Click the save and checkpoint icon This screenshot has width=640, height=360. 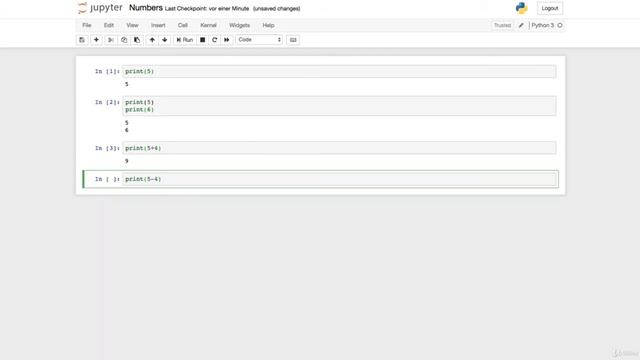82,40
